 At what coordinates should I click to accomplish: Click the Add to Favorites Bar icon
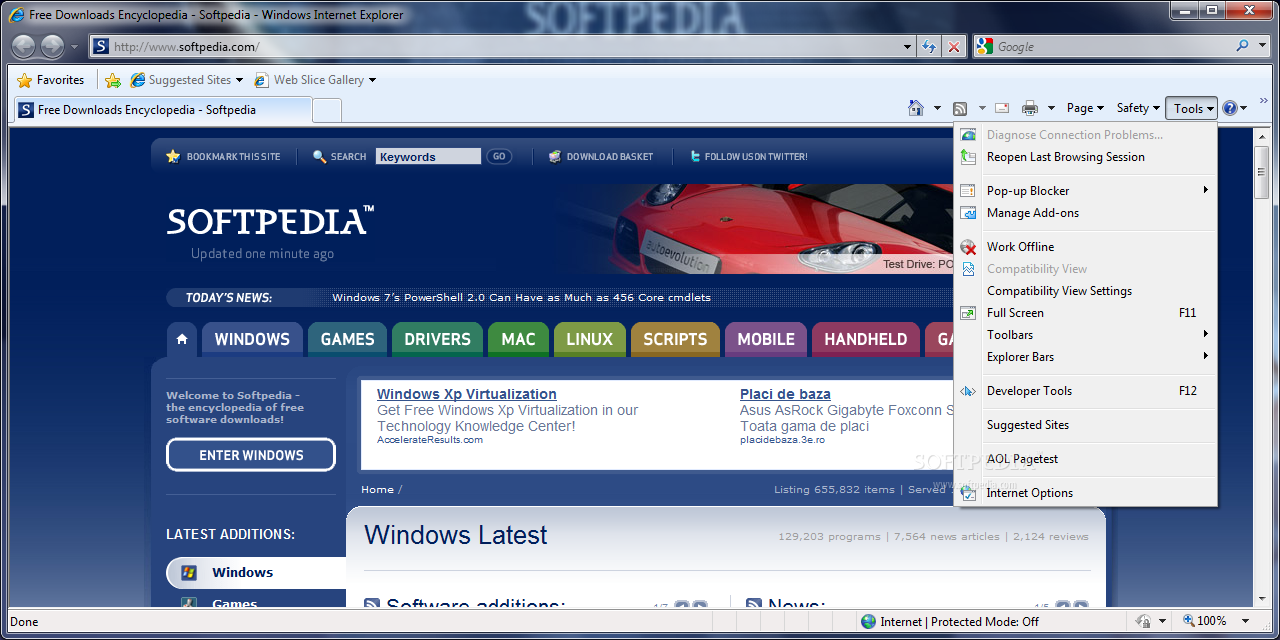113,80
